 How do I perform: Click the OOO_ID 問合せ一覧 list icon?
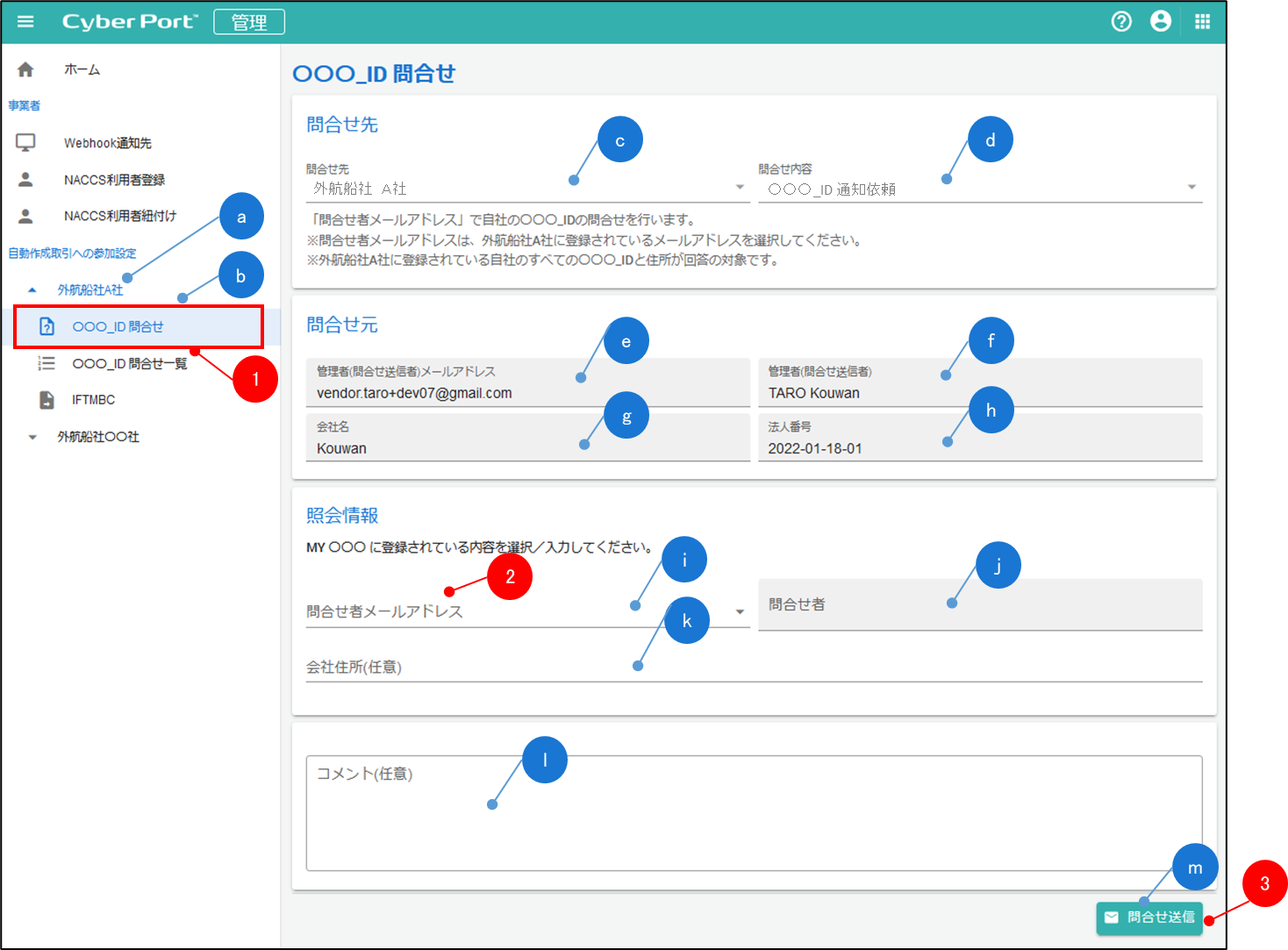click(x=47, y=363)
